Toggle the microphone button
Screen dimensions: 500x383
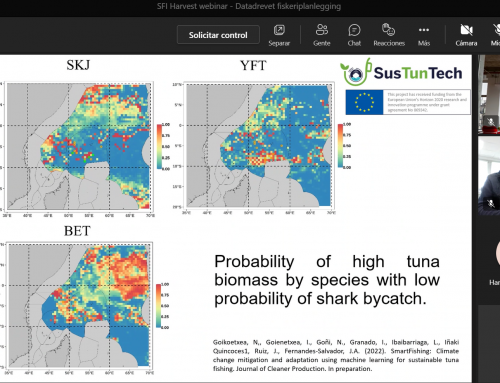click(x=496, y=35)
